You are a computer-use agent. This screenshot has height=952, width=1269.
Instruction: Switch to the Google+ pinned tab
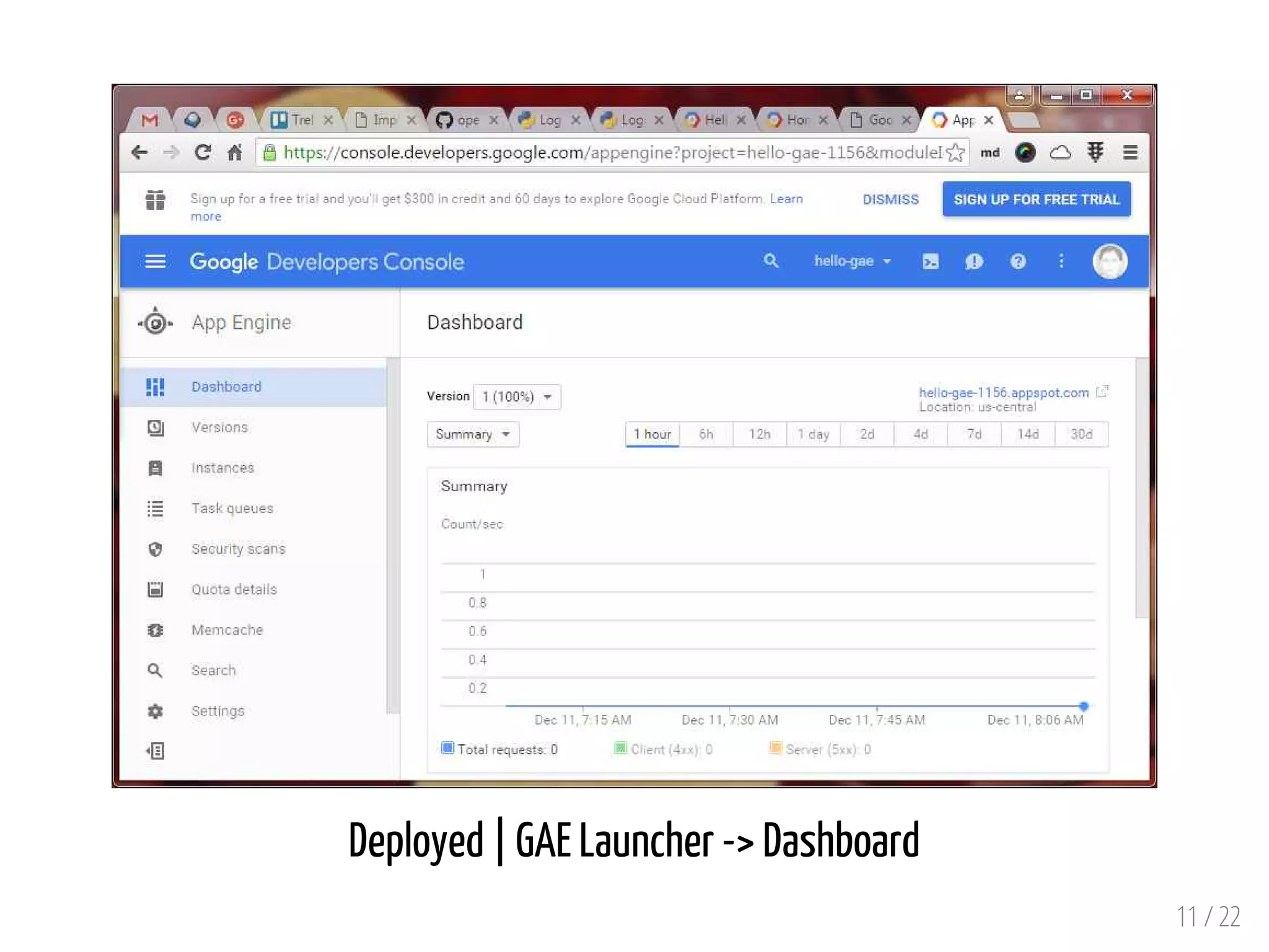235,120
